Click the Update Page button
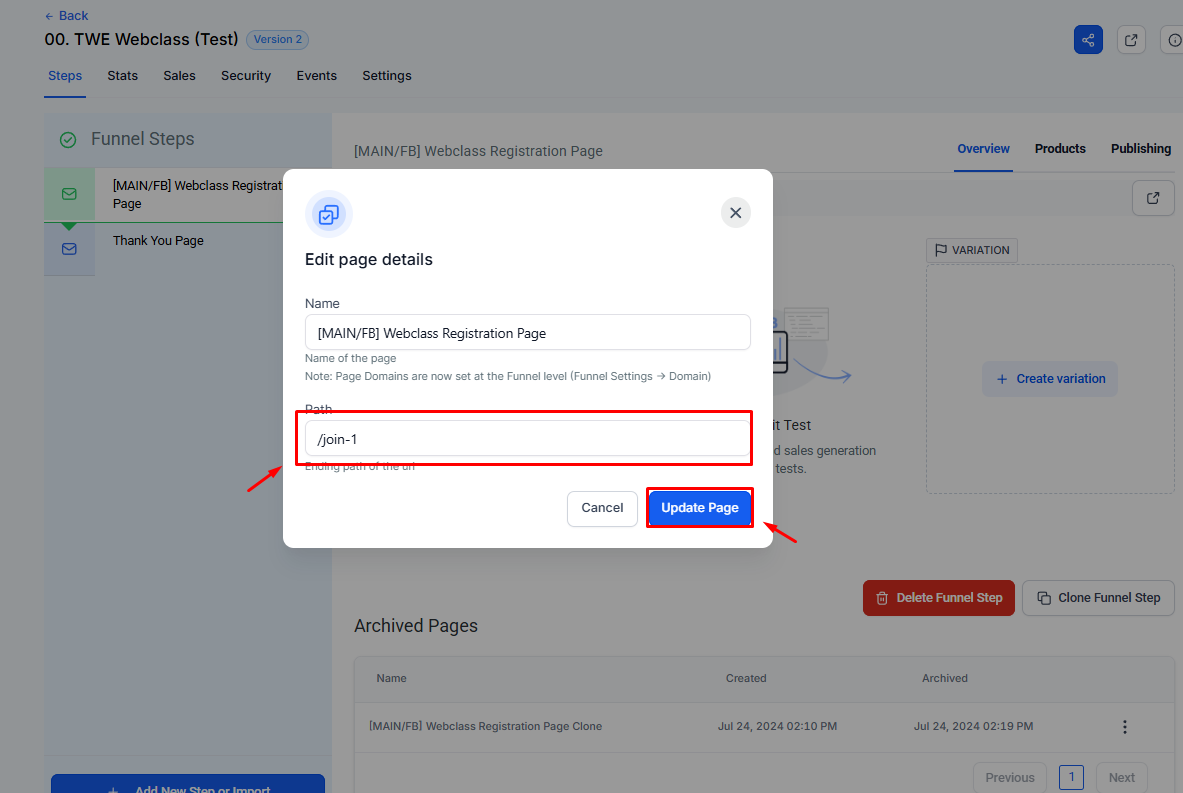The width and height of the screenshot is (1183, 793). point(699,508)
